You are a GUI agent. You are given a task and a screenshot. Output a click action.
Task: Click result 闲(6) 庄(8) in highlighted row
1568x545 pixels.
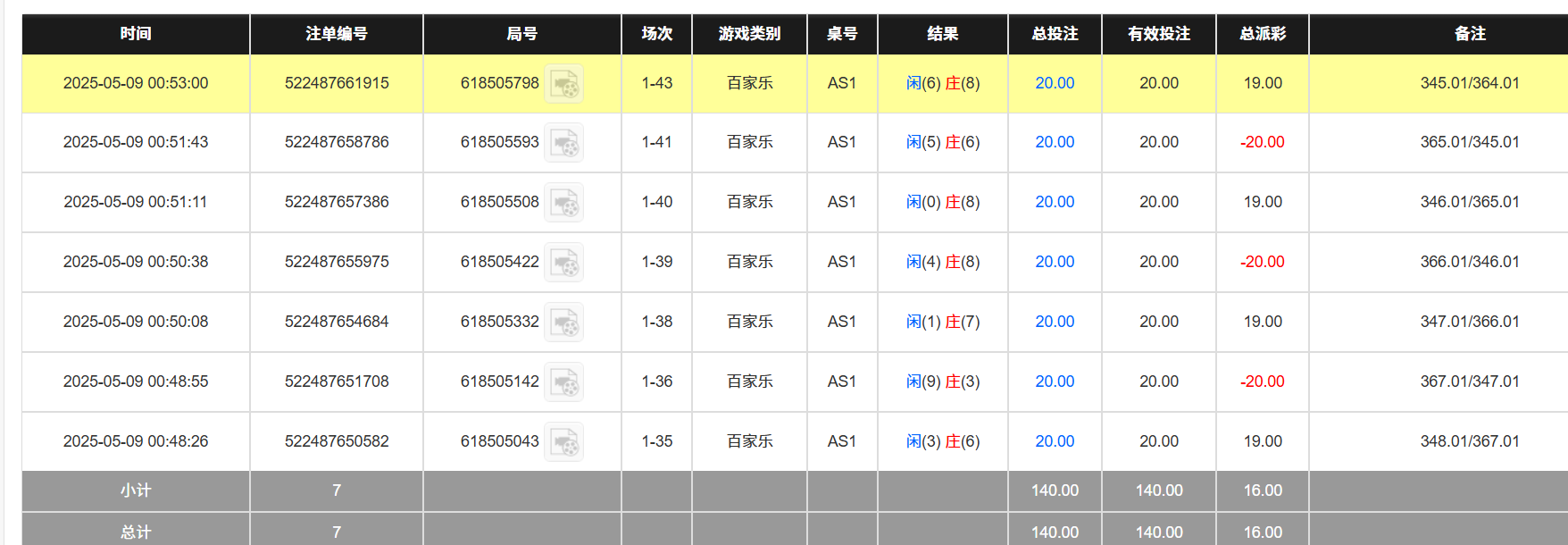pos(943,83)
